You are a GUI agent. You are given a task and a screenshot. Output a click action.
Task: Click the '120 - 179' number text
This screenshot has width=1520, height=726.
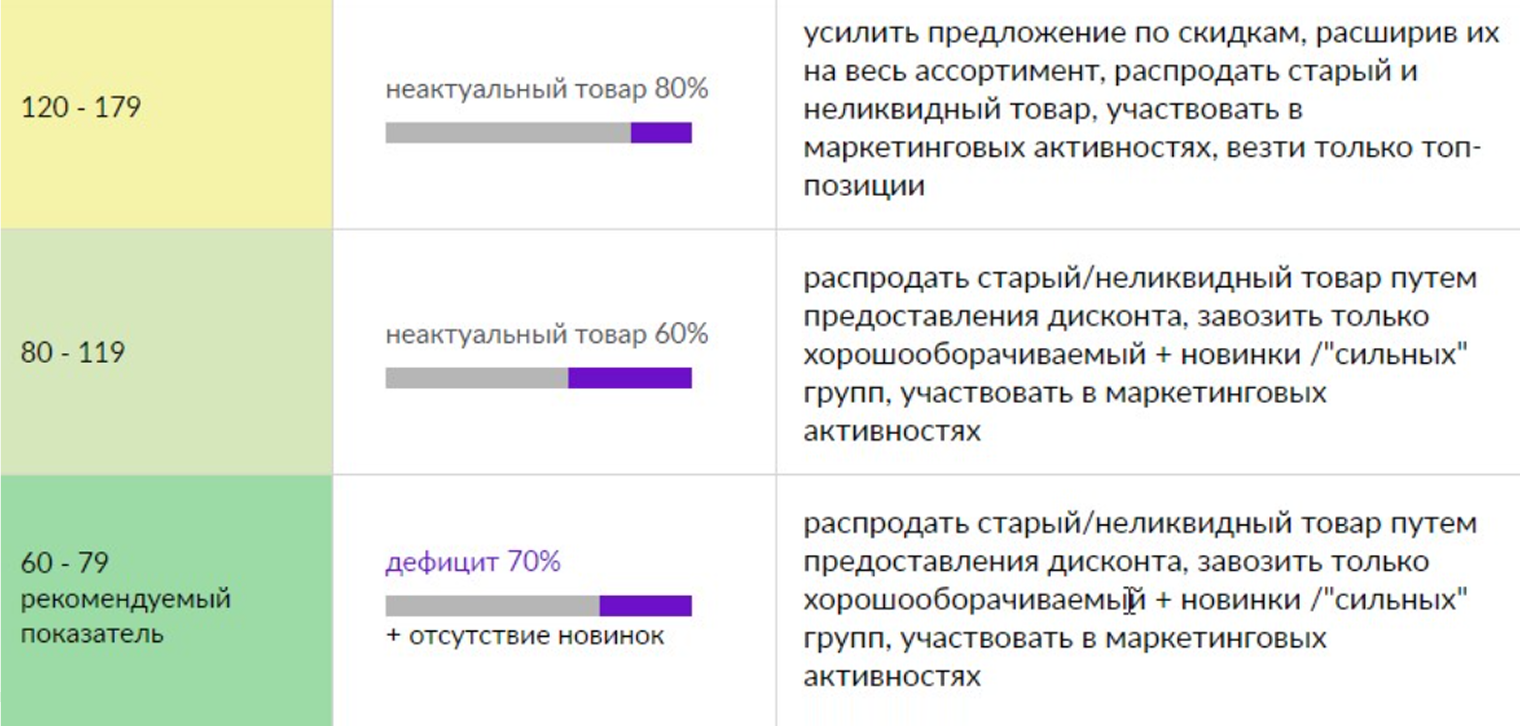point(81,108)
